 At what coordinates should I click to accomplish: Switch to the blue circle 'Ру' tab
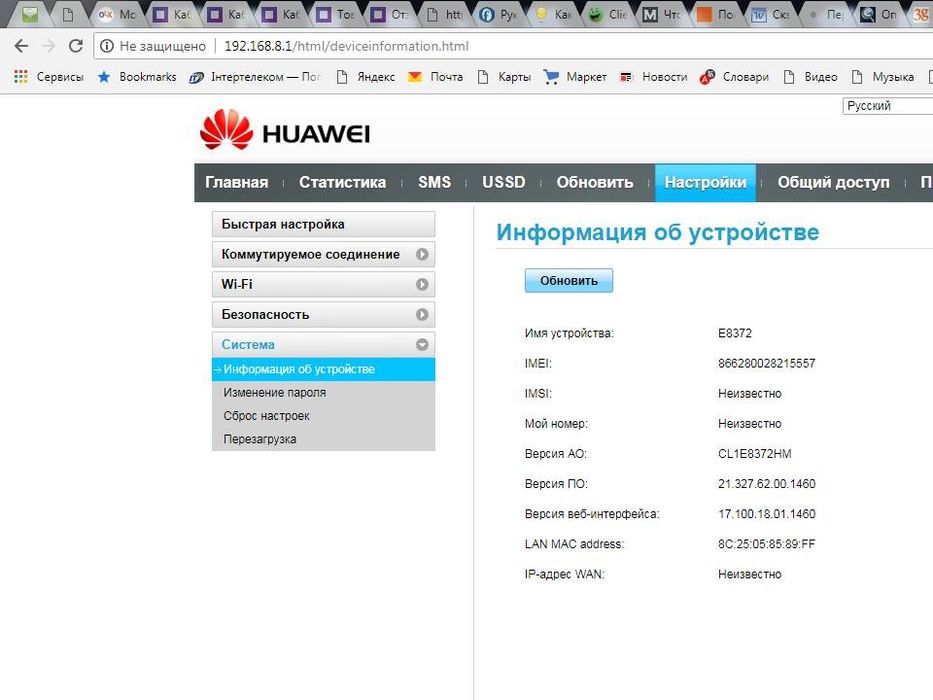pyautogui.click(x=499, y=14)
